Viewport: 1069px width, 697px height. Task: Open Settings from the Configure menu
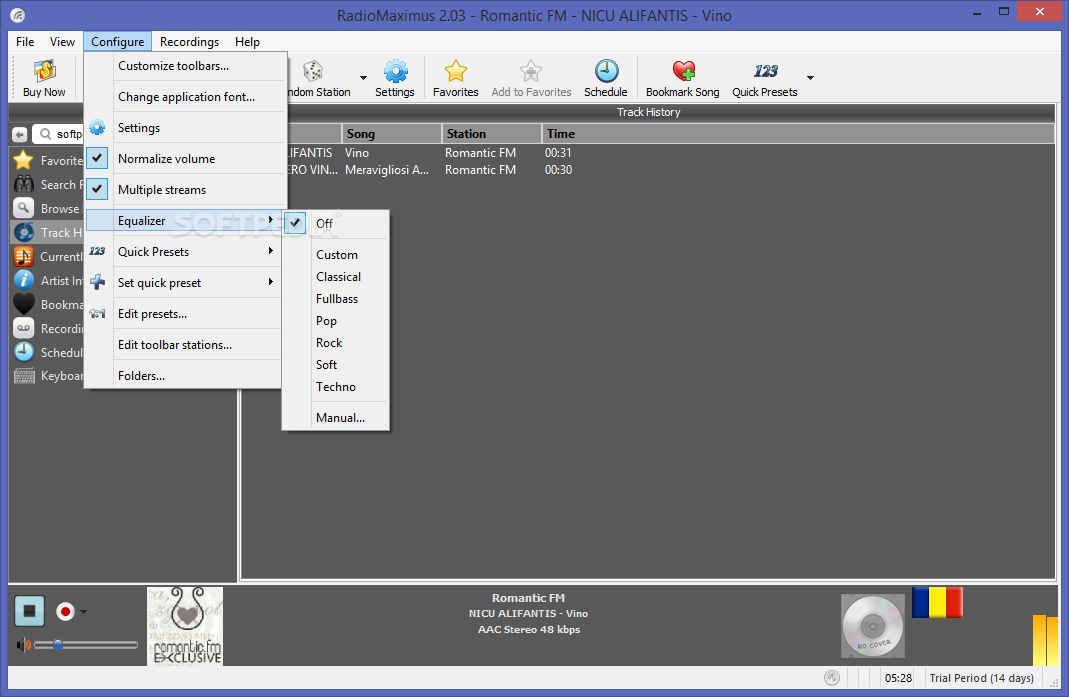184,128
